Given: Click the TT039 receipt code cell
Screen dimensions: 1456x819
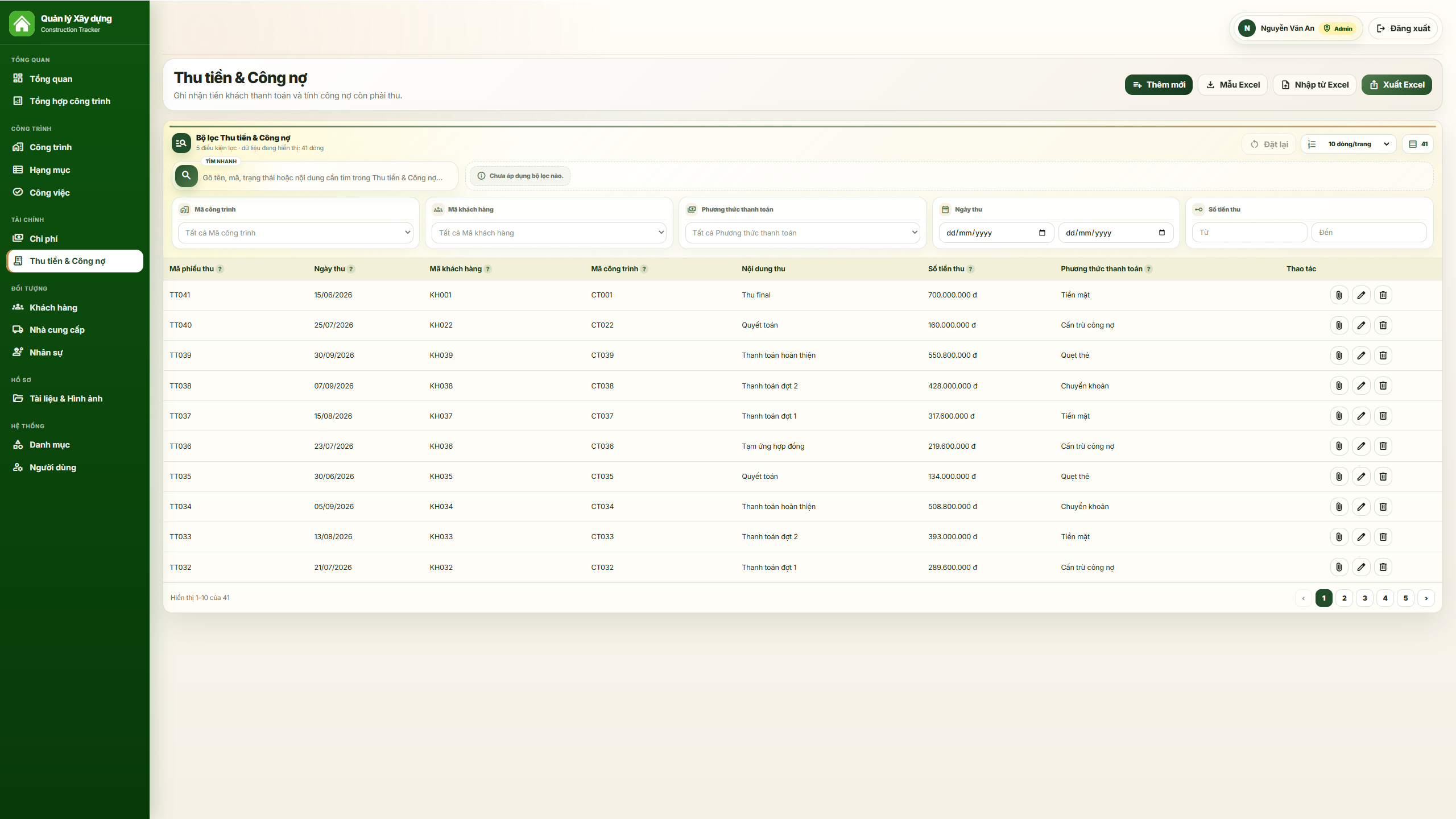Looking at the screenshot, I should 180,355.
